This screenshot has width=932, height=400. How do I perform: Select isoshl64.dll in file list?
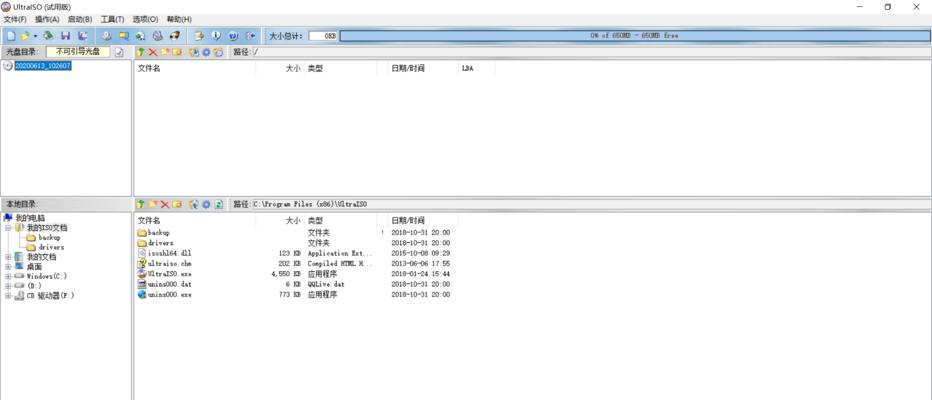169,253
